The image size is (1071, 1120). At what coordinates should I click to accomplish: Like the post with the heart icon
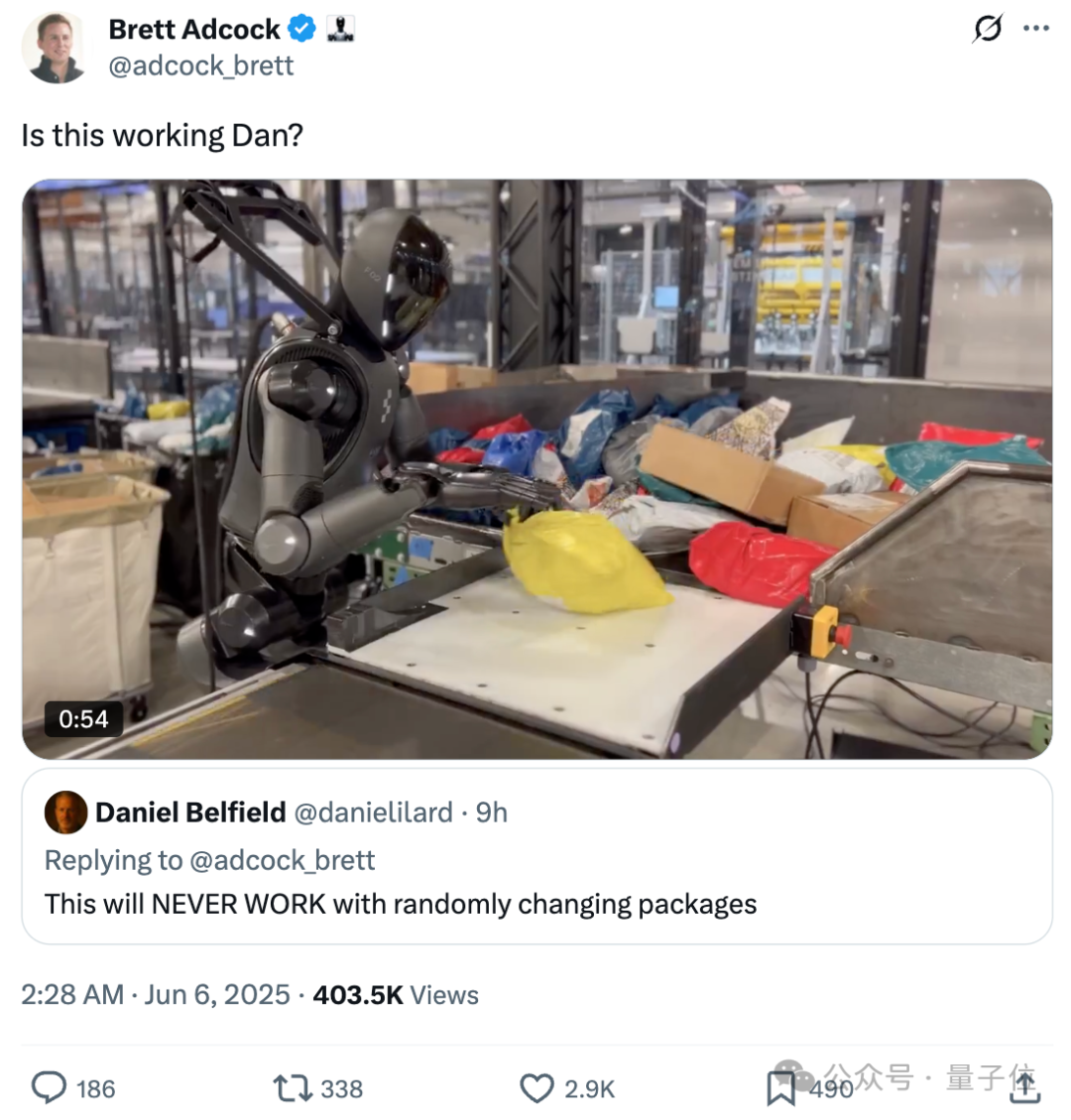click(x=536, y=1088)
